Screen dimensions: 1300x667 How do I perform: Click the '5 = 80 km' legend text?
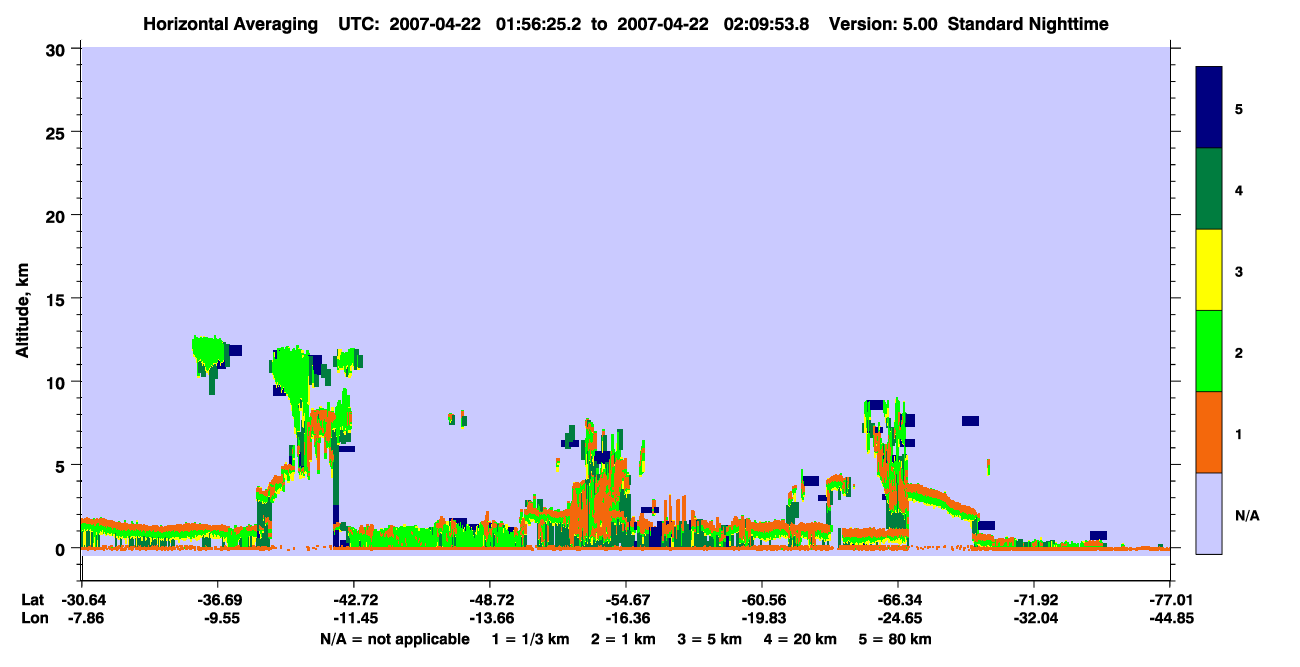pos(894,639)
